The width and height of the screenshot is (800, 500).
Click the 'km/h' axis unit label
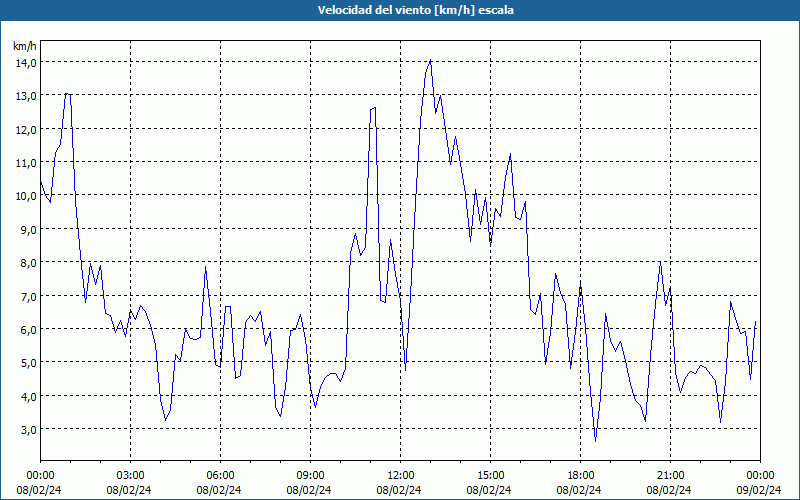tap(25, 46)
